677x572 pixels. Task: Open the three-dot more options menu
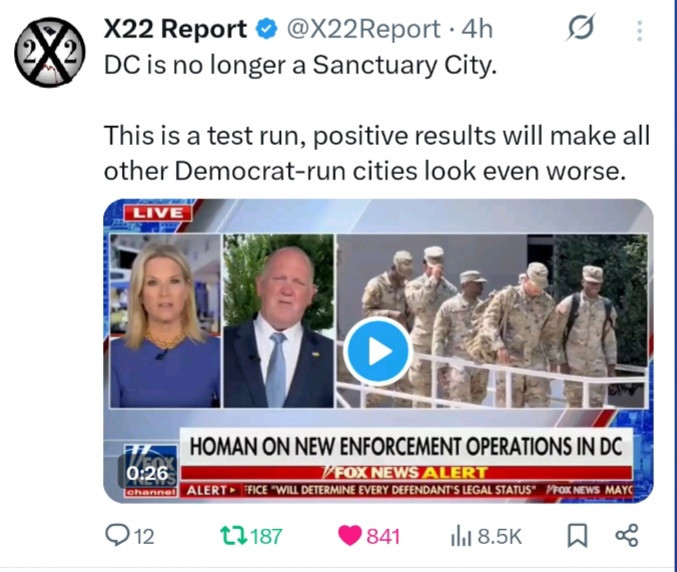point(639,31)
